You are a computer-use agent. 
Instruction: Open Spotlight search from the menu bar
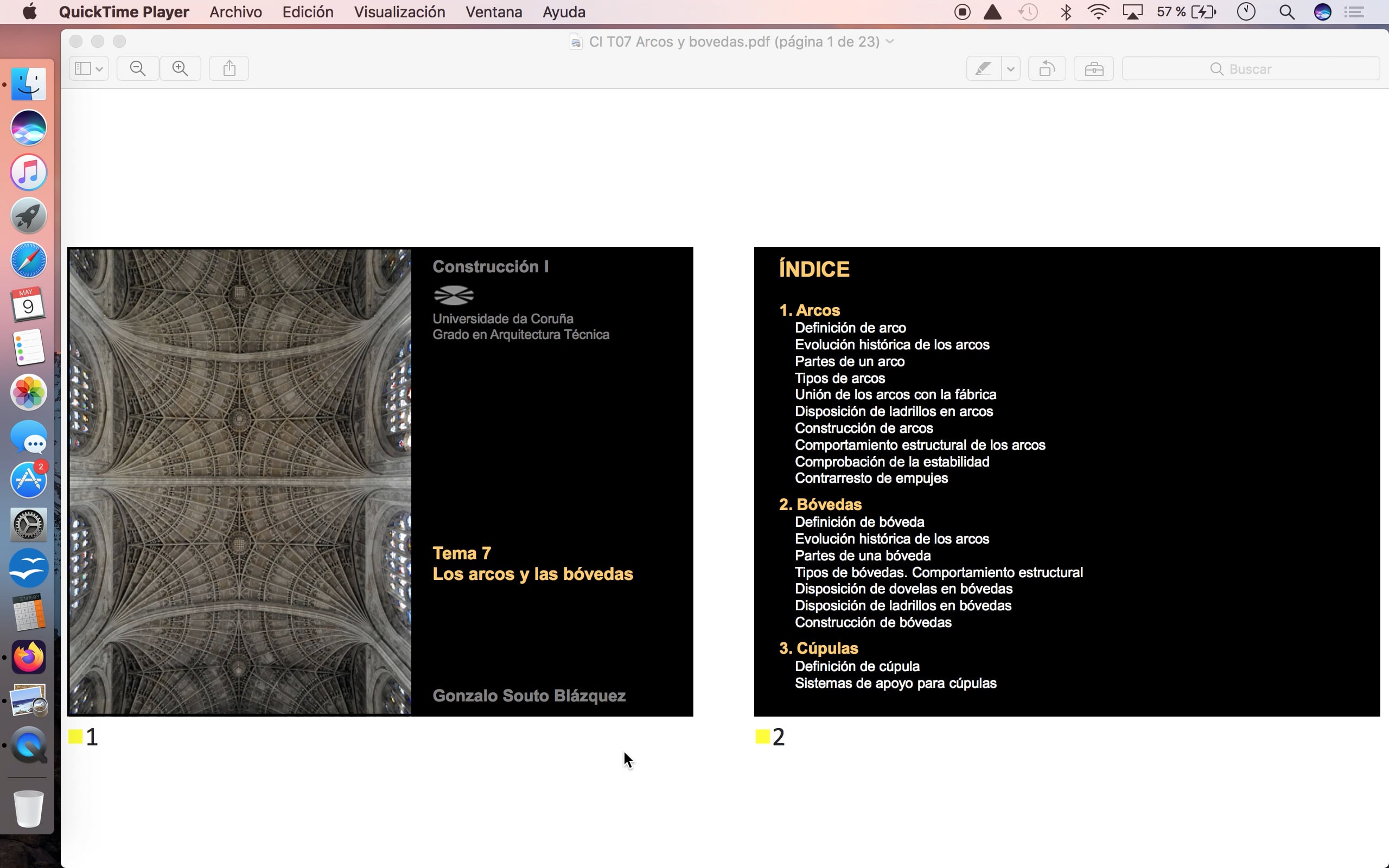(1286, 11)
